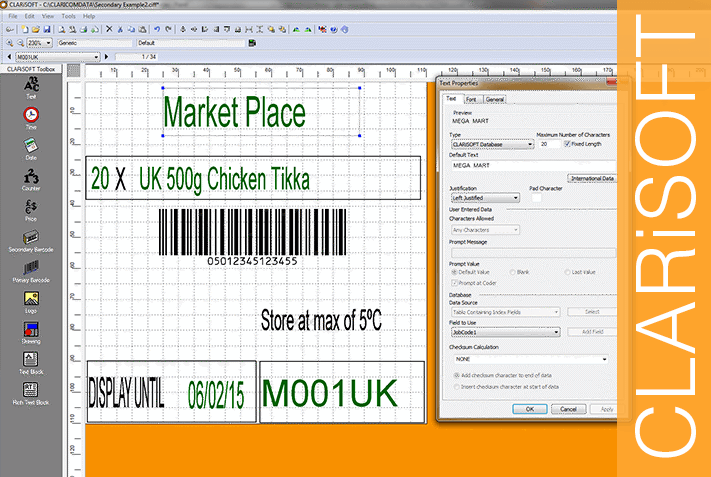
Task: Toggle the Prompt at Coder checkbox
Action: (x=454, y=282)
